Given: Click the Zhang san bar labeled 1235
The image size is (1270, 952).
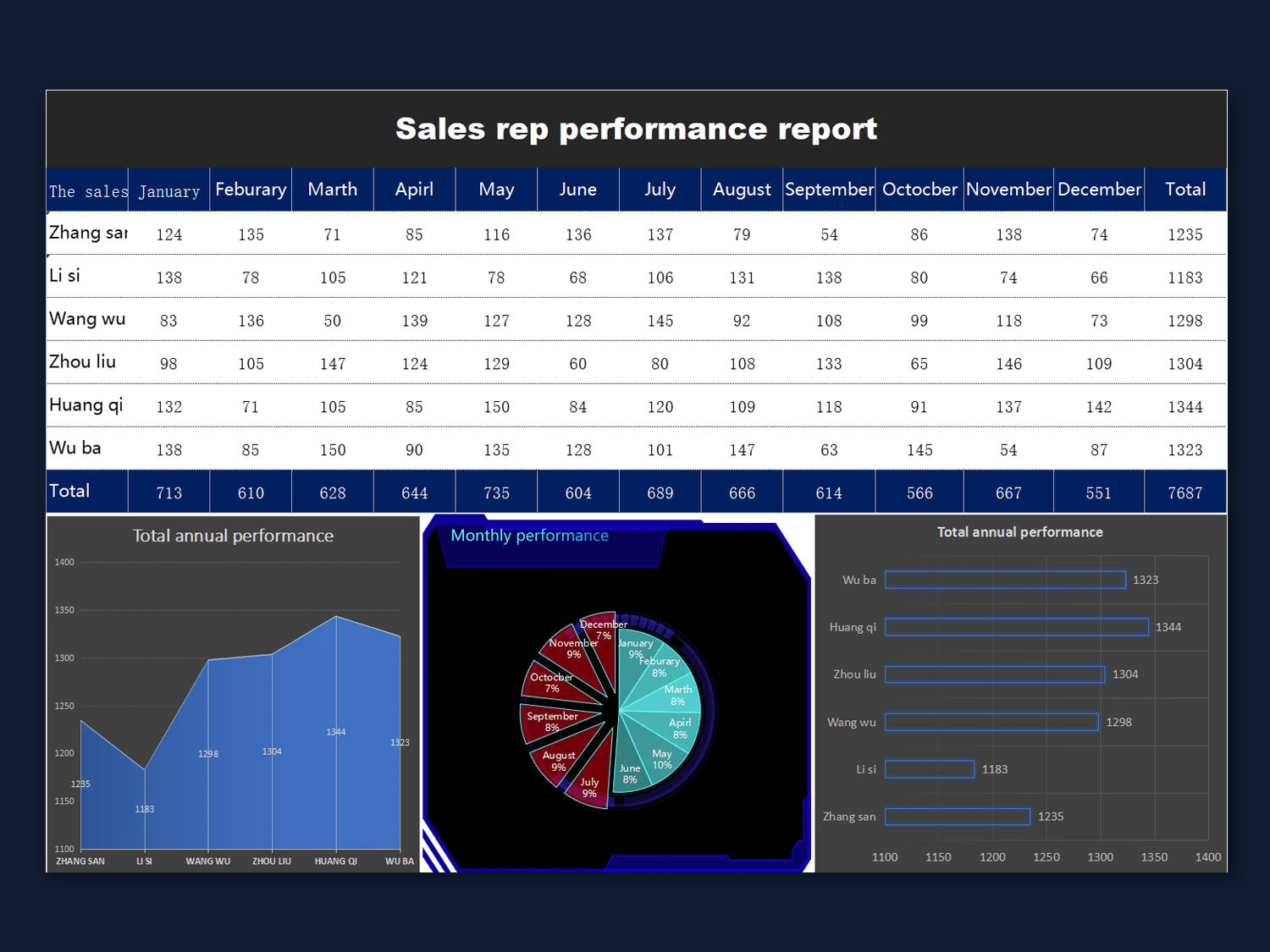Looking at the screenshot, I should click(x=957, y=816).
